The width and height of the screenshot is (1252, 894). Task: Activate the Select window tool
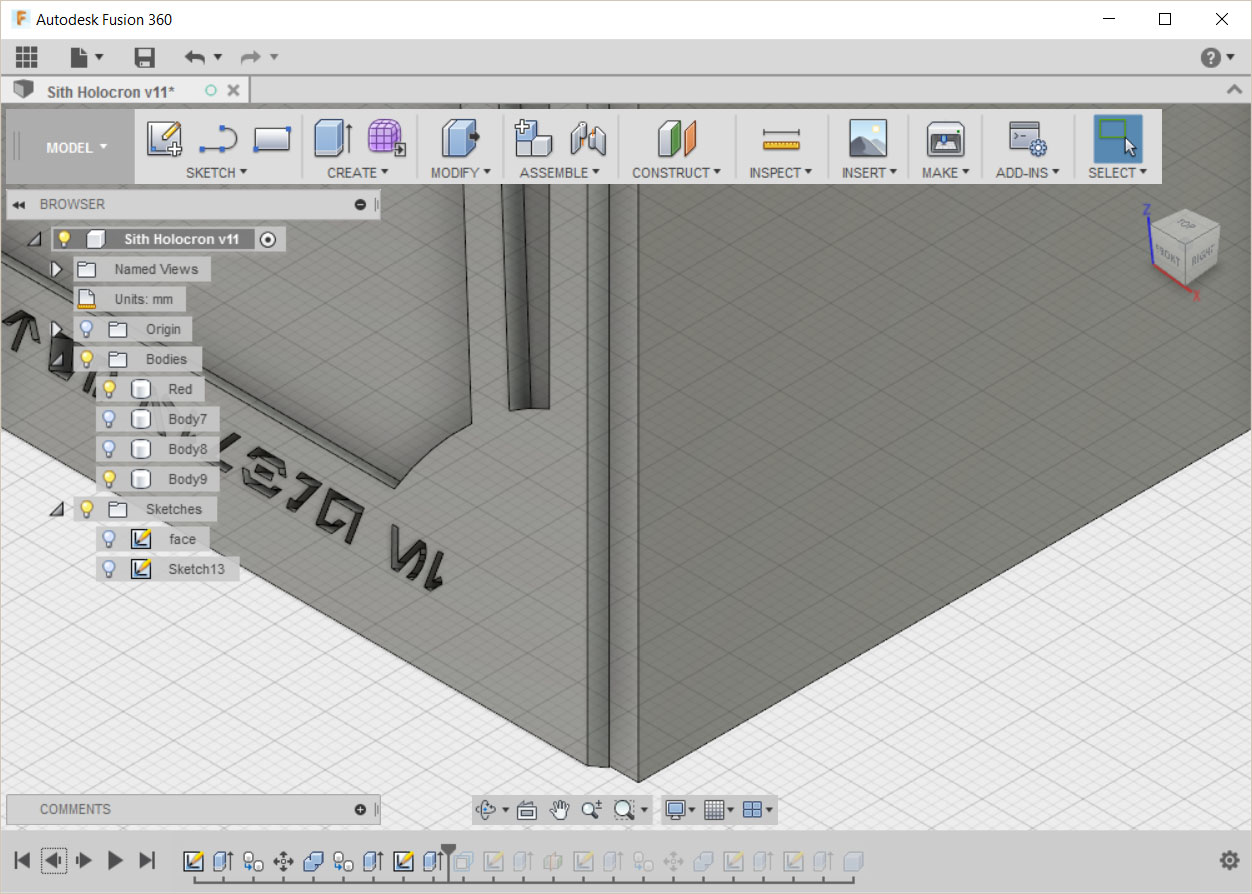pyautogui.click(x=1117, y=138)
